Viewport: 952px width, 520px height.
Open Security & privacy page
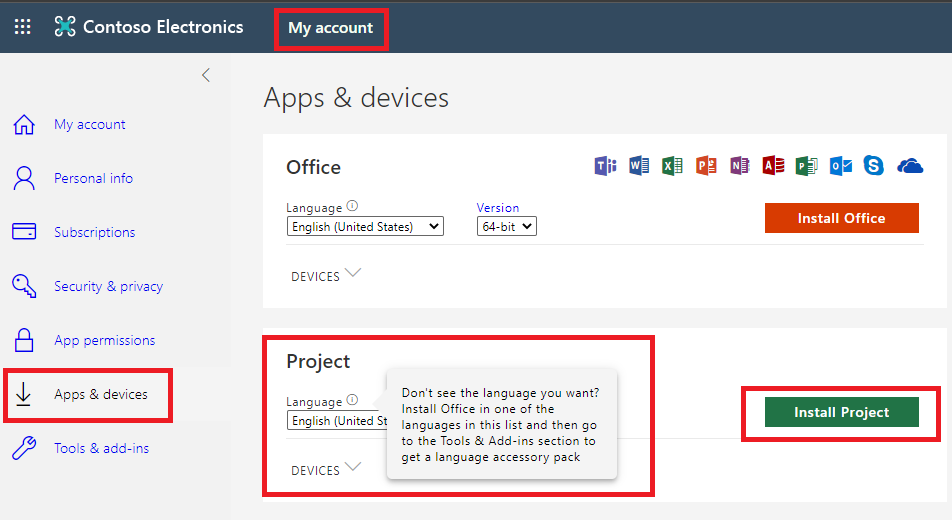click(x=109, y=286)
